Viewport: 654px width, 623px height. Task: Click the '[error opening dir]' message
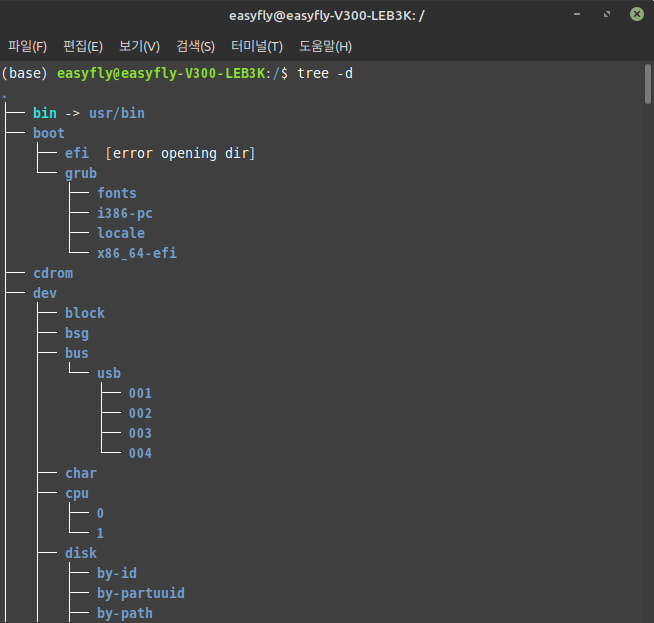[x=180, y=153]
